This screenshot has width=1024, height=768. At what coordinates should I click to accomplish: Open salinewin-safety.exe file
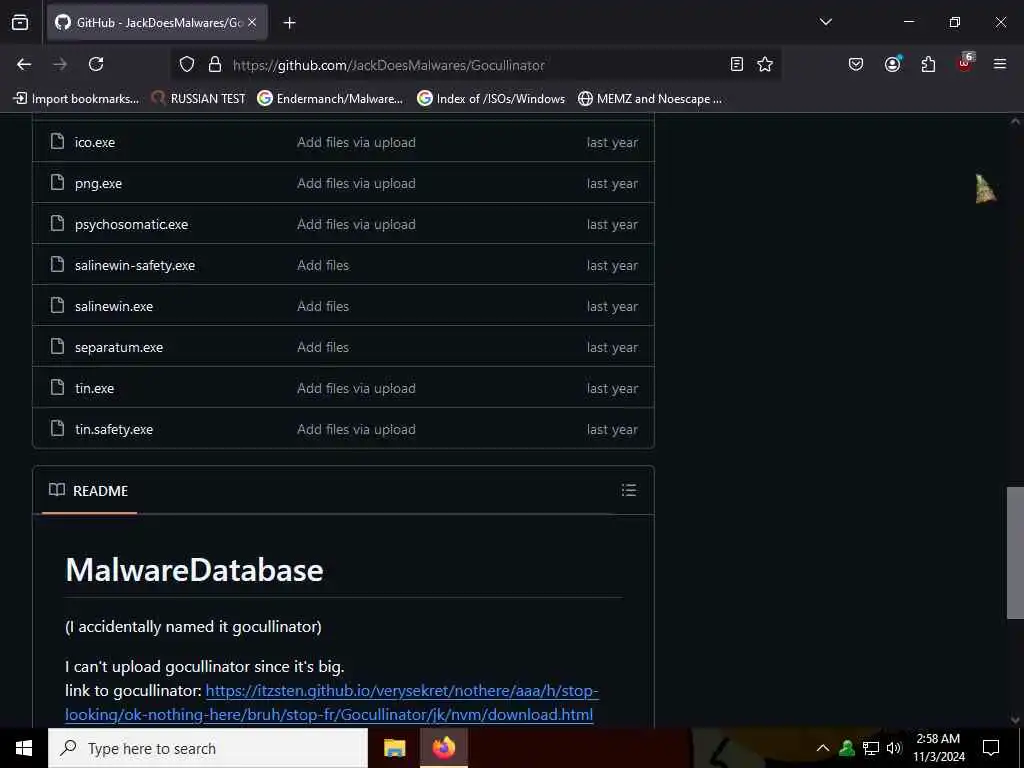[x=135, y=266]
